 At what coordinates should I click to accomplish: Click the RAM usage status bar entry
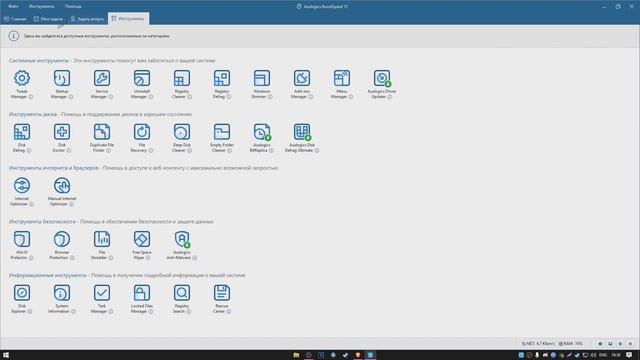571,344
